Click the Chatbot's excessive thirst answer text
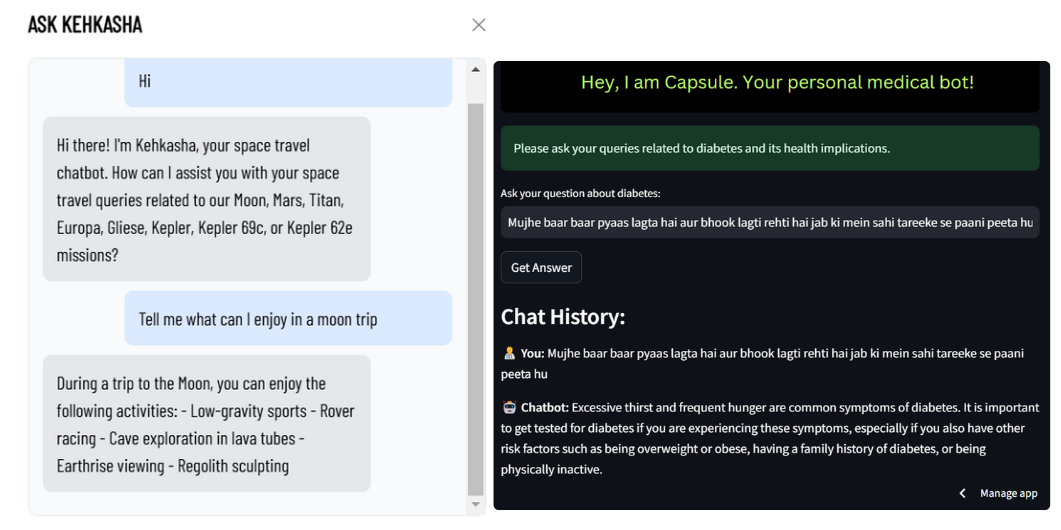Image resolution: width=1061 pixels, height=530 pixels. click(x=770, y=439)
